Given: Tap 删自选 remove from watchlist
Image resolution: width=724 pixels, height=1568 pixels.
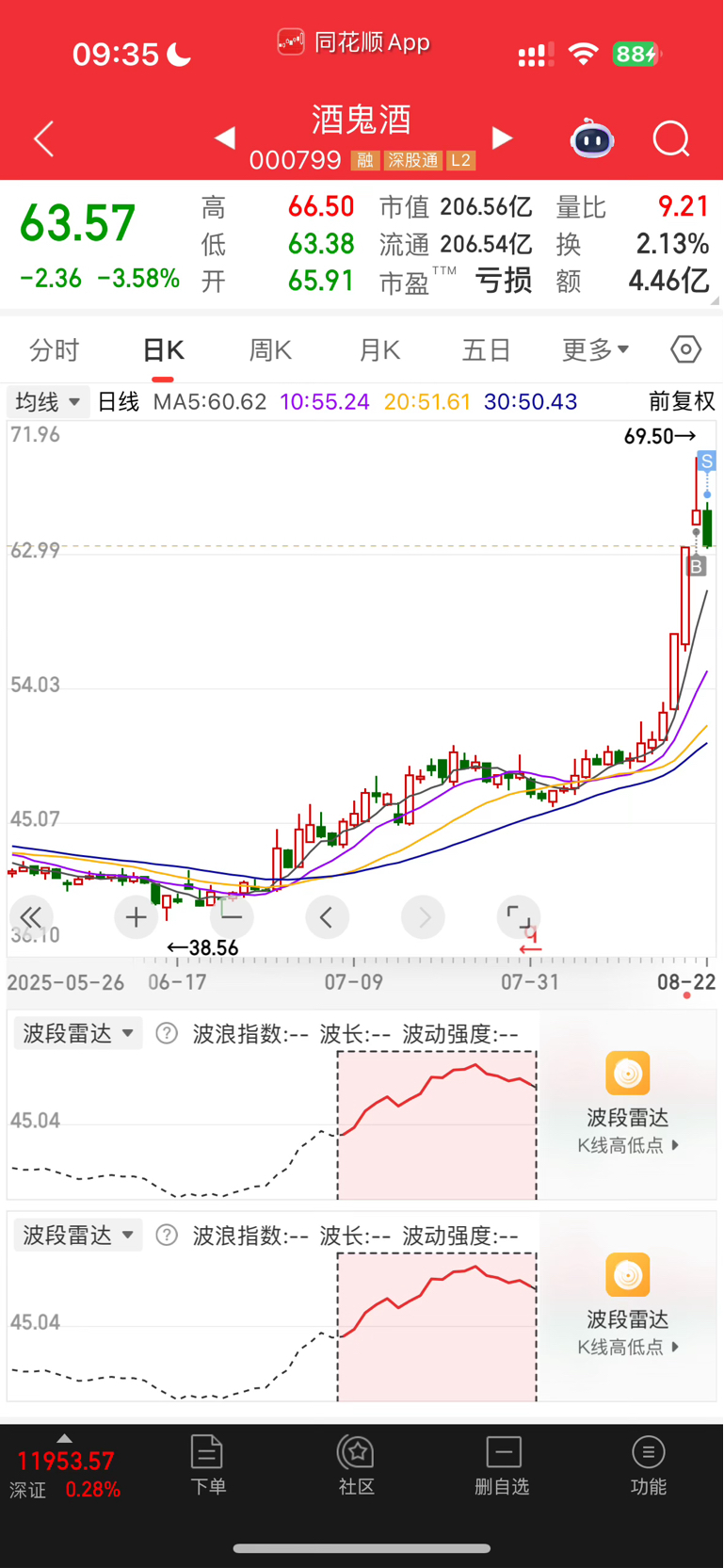Looking at the screenshot, I should click(x=503, y=1464).
